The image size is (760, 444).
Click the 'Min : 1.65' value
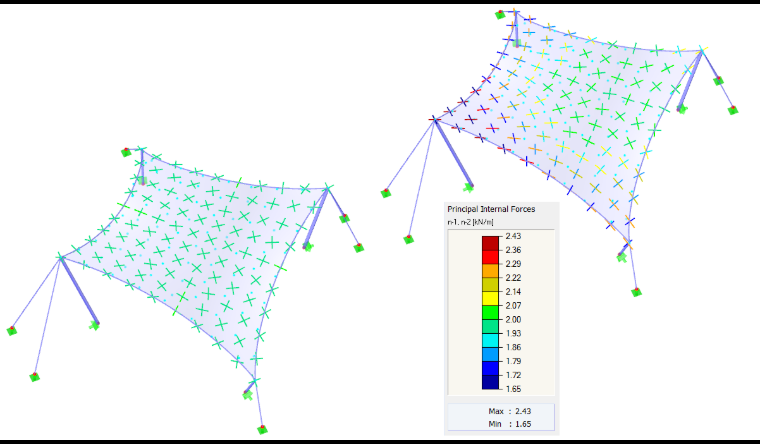pyautogui.click(x=509, y=424)
